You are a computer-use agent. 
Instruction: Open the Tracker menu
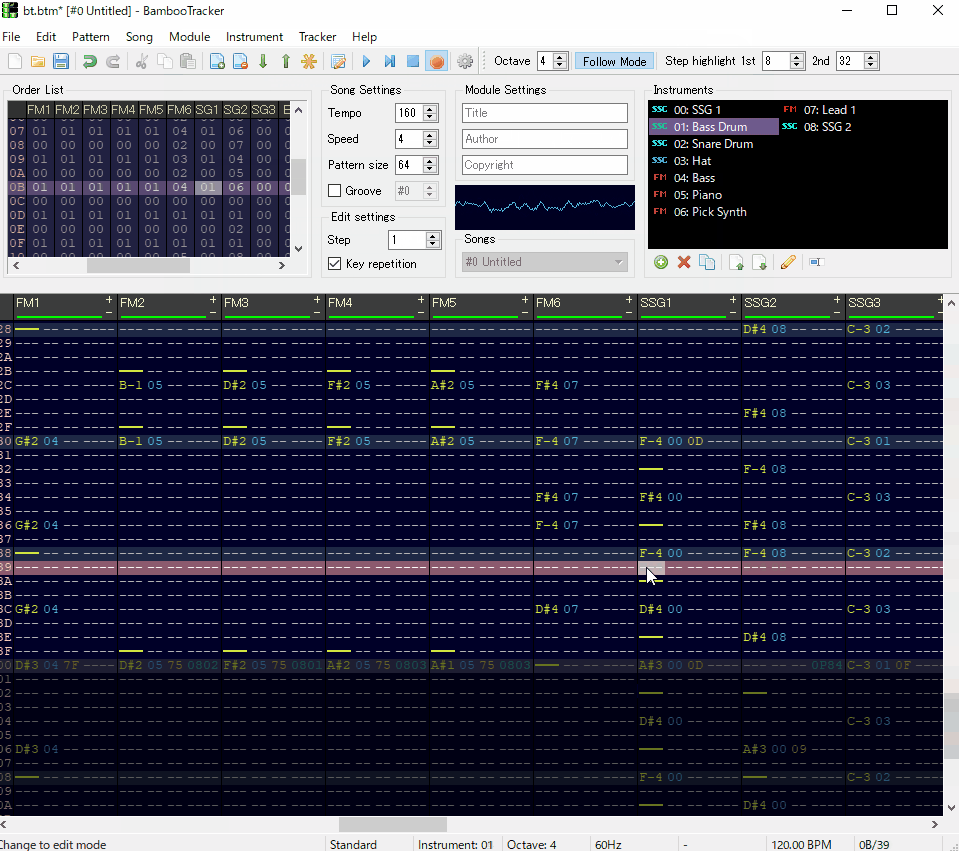tap(317, 37)
